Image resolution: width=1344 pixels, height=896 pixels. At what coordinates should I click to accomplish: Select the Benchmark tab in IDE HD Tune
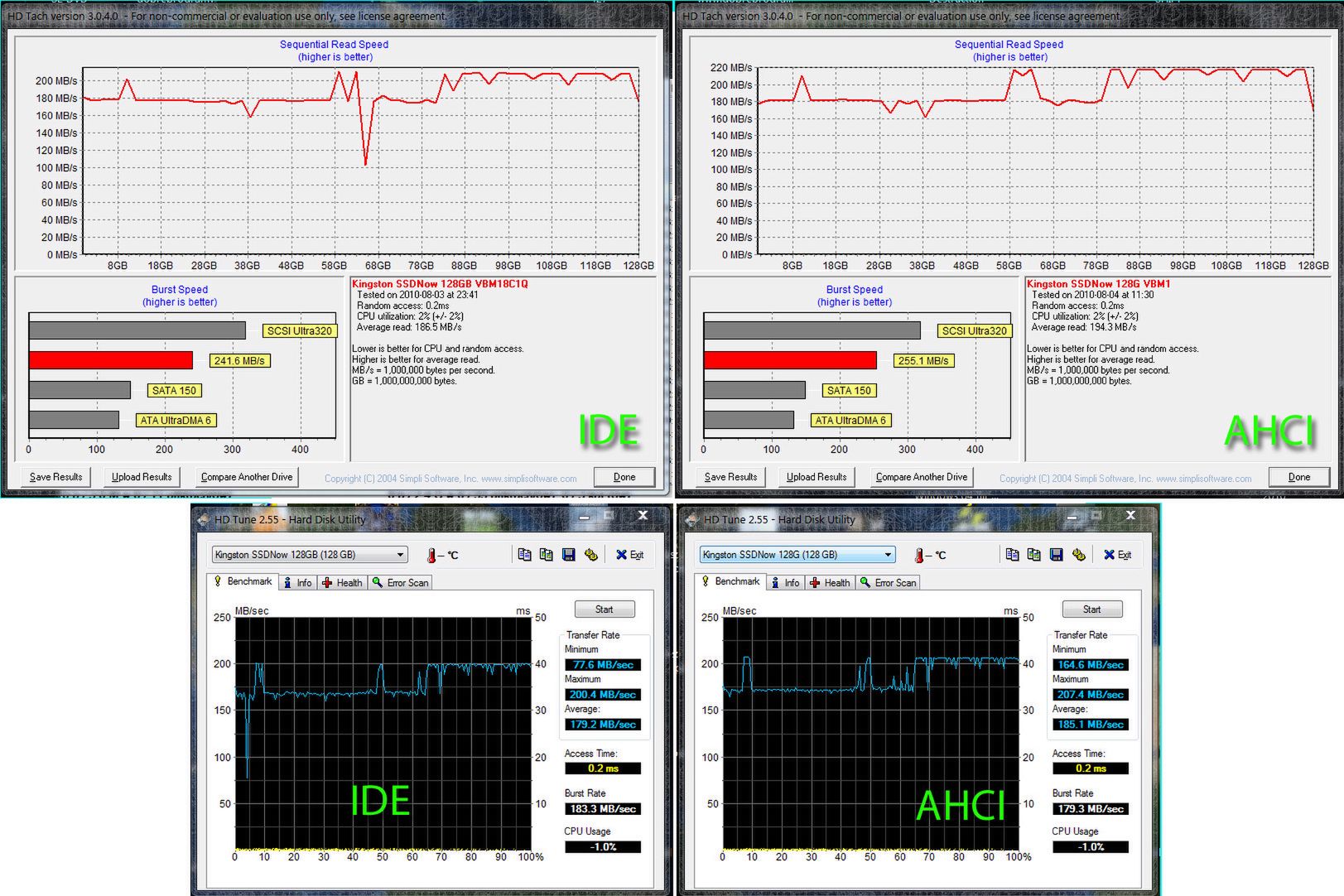[x=243, y=581]
